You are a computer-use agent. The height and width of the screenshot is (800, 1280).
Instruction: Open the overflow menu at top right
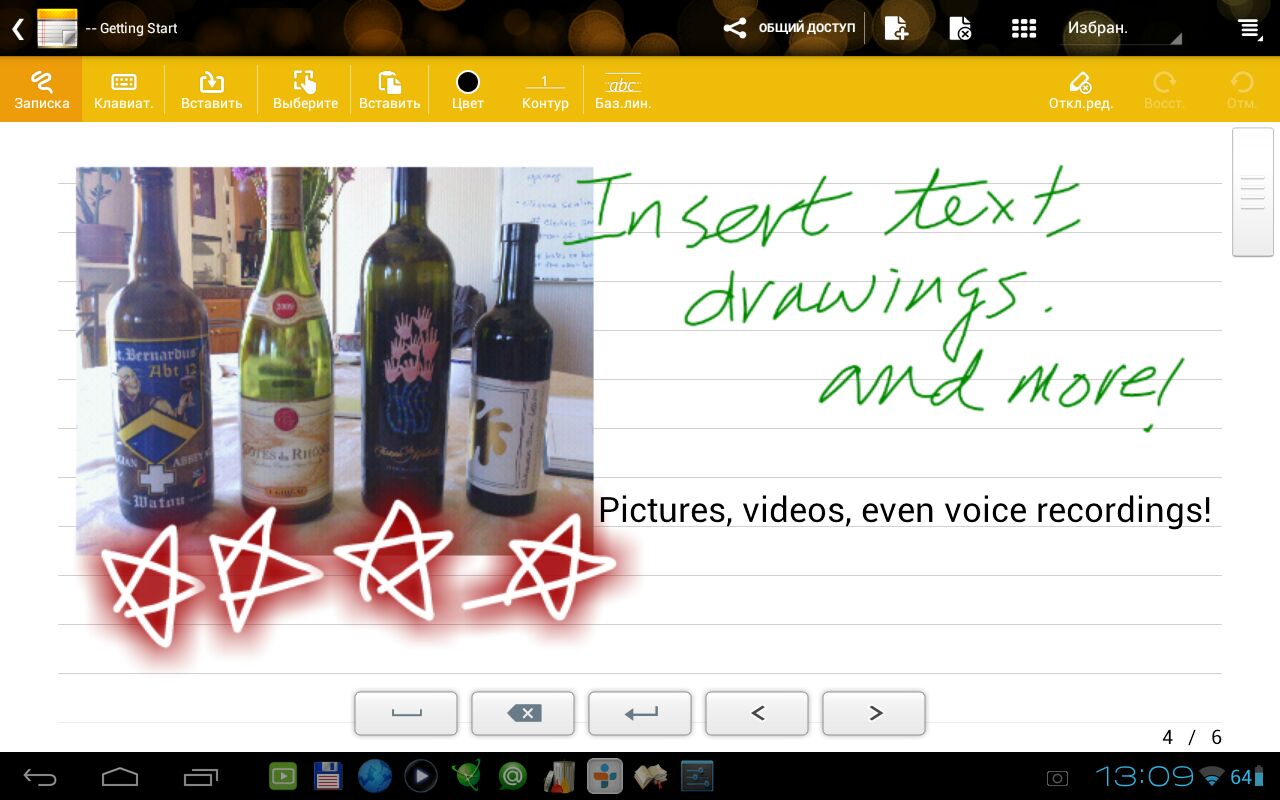pyautogui.click(x=1250, y=28)
